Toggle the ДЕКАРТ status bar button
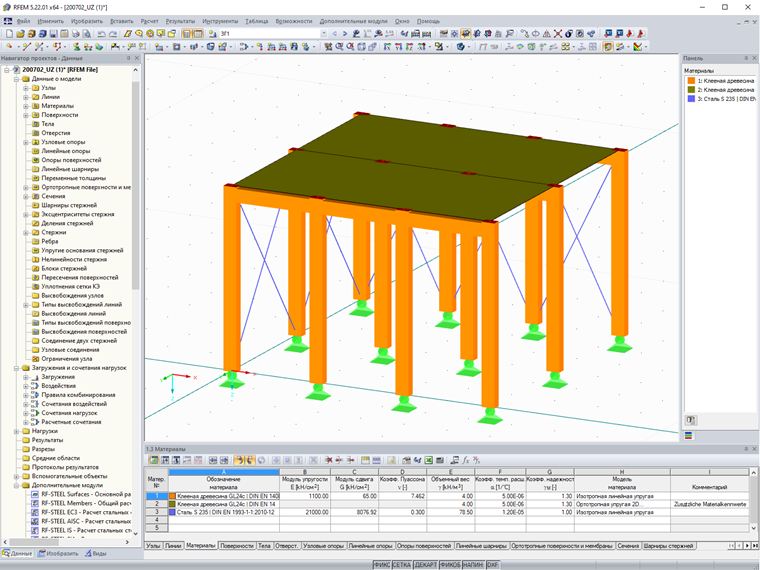 (426, 565)
